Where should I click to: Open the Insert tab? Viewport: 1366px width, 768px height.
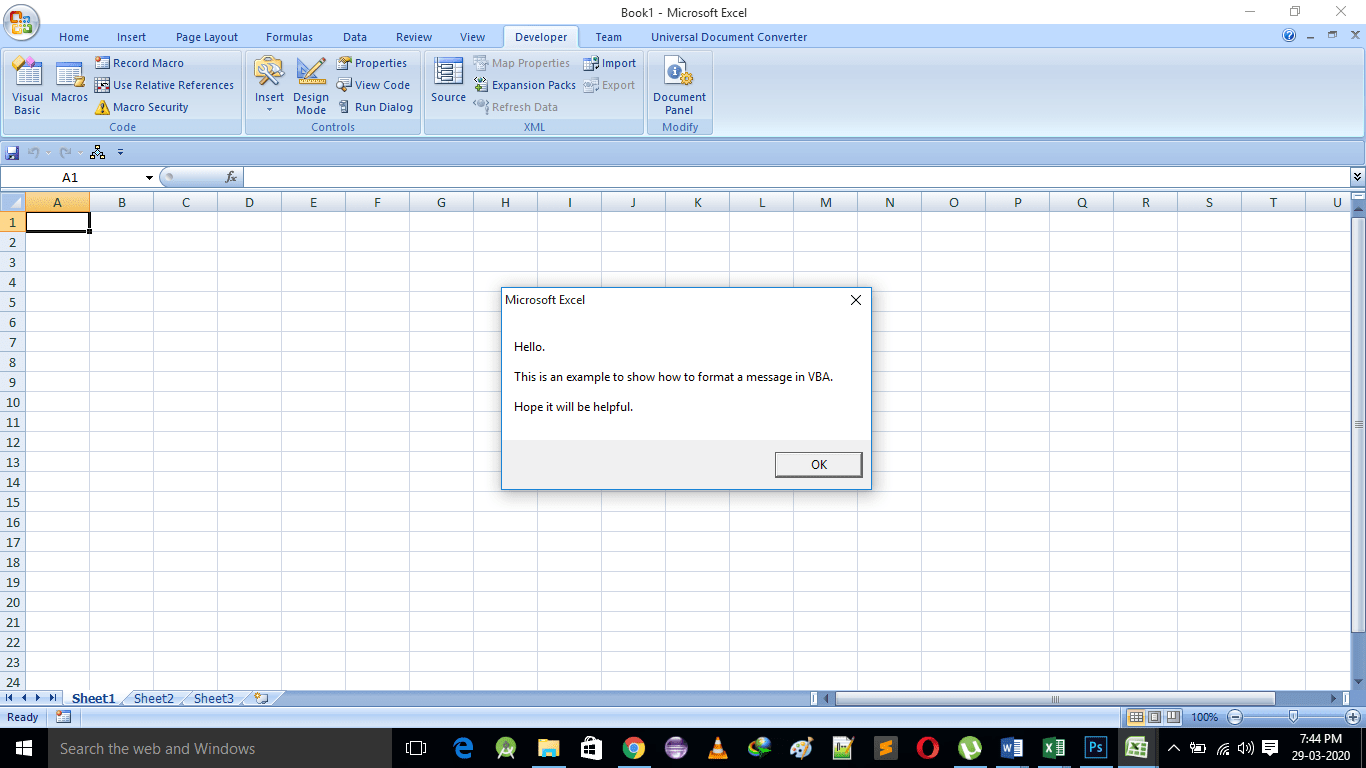click(x=131, y=37)
